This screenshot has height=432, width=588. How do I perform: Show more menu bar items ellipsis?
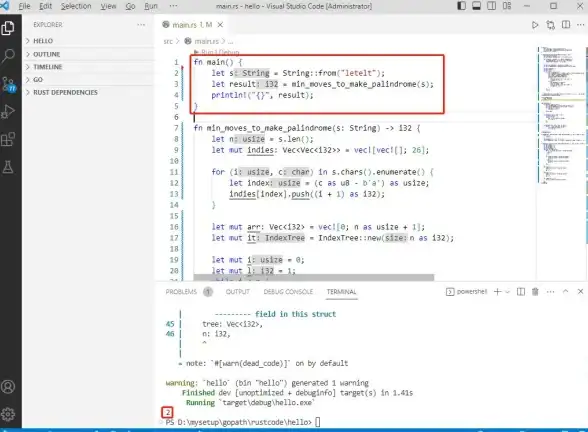pyautogui.click(x=173, y=6)
